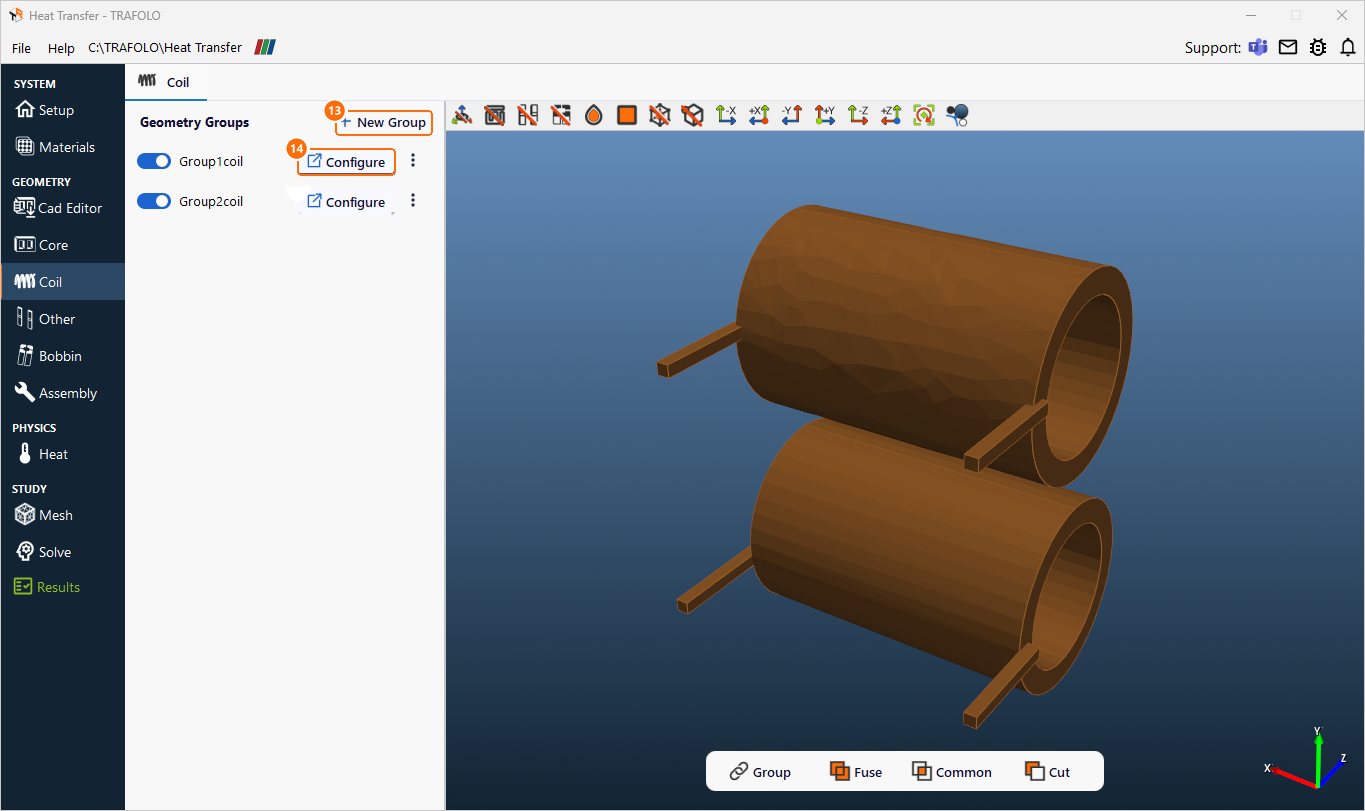Toggle off Group1coil switch
This screenshot has height=811, width=1365.
tap(154, 161)
